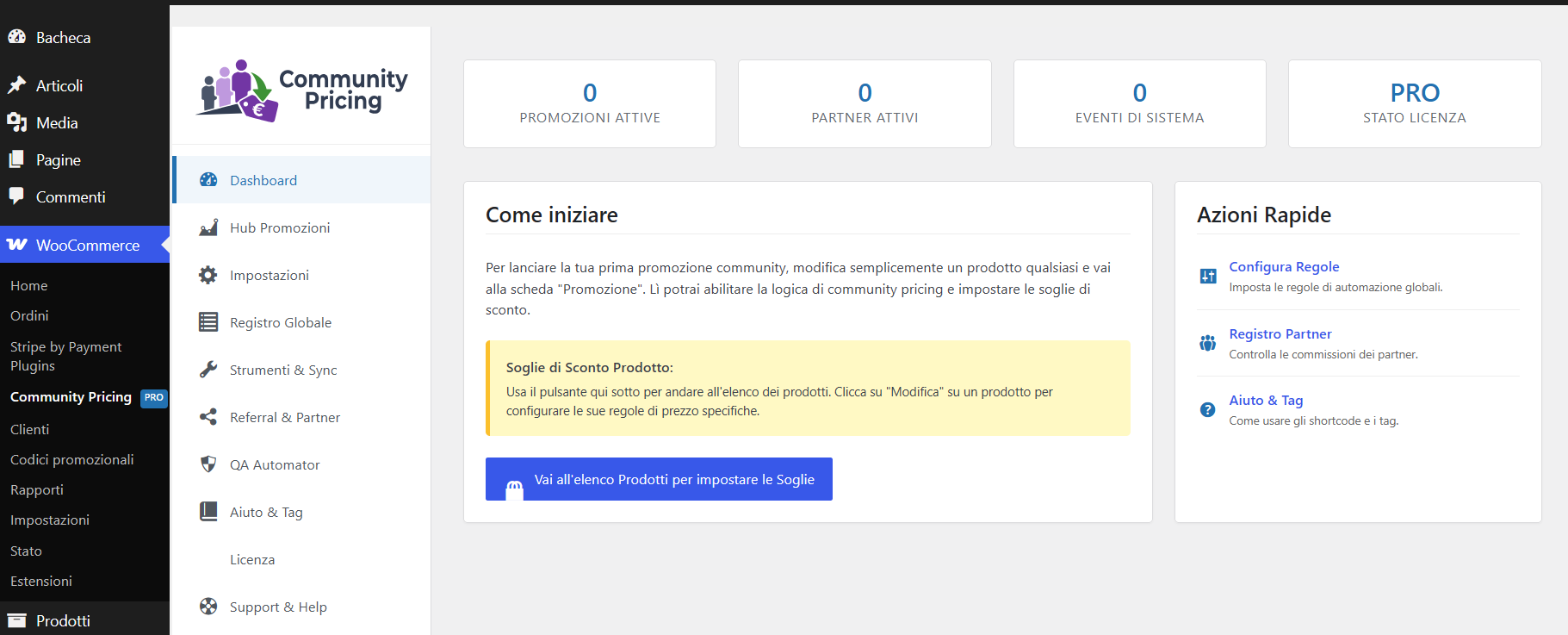
Task: Open Aiuto & Tag plugin tab
Action: (301, 512)
